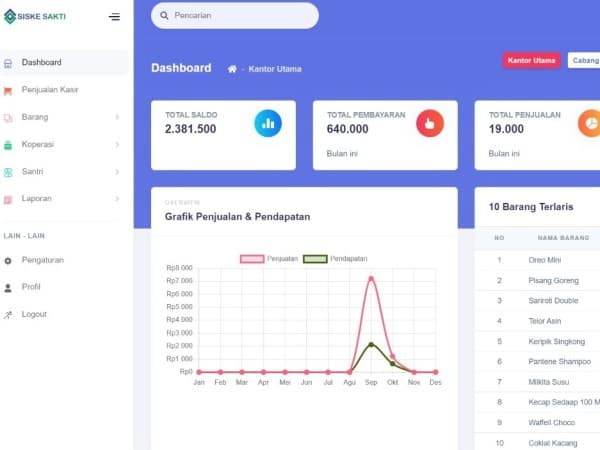The height and width of the screenshot is (450, 600).
Task: Click the Koperasi sidebar icon
Action: point(8,145)
